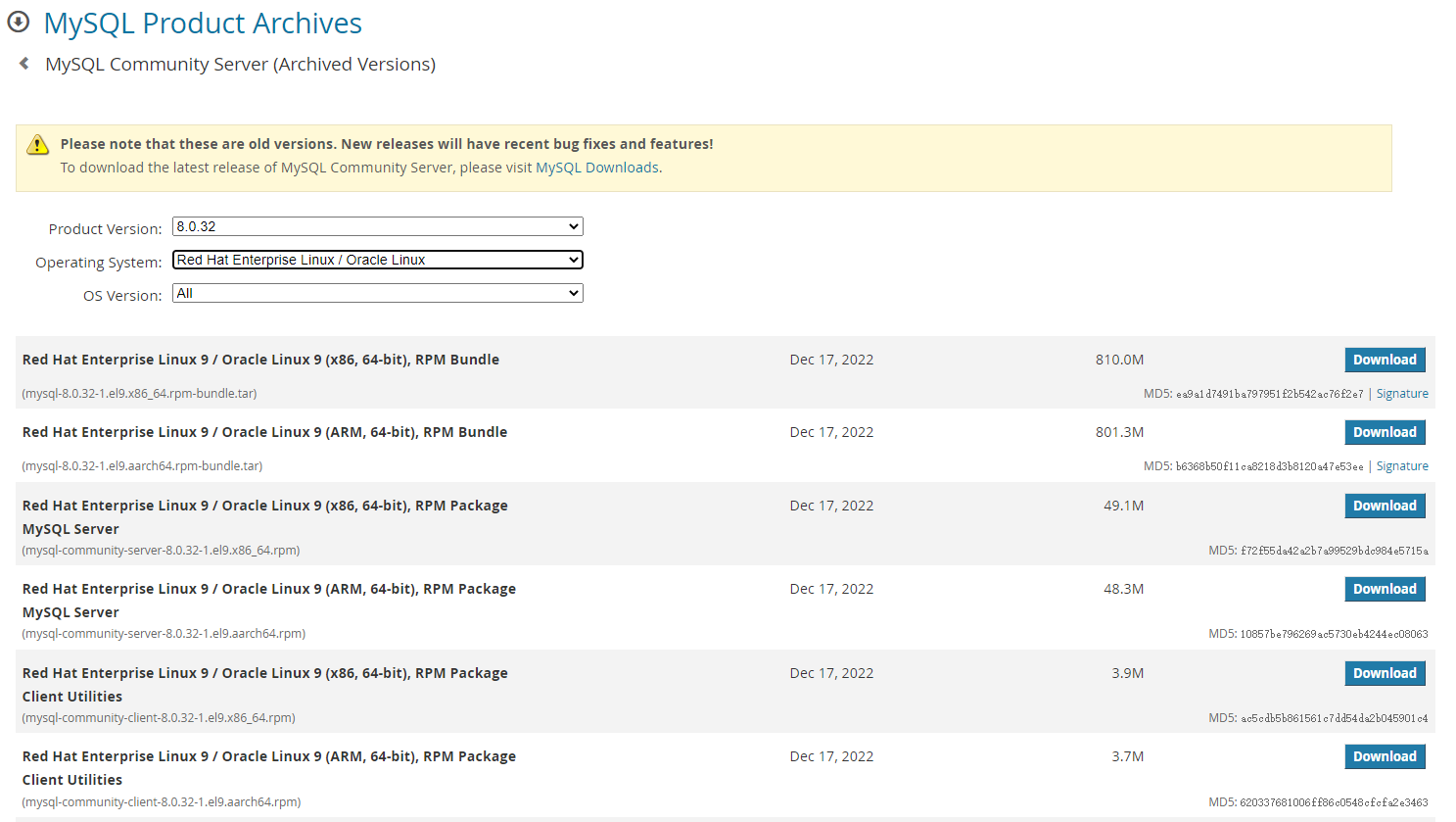Click the Operating System label
The width and height of the screenshot is (1456, 822).
point(99,263)
